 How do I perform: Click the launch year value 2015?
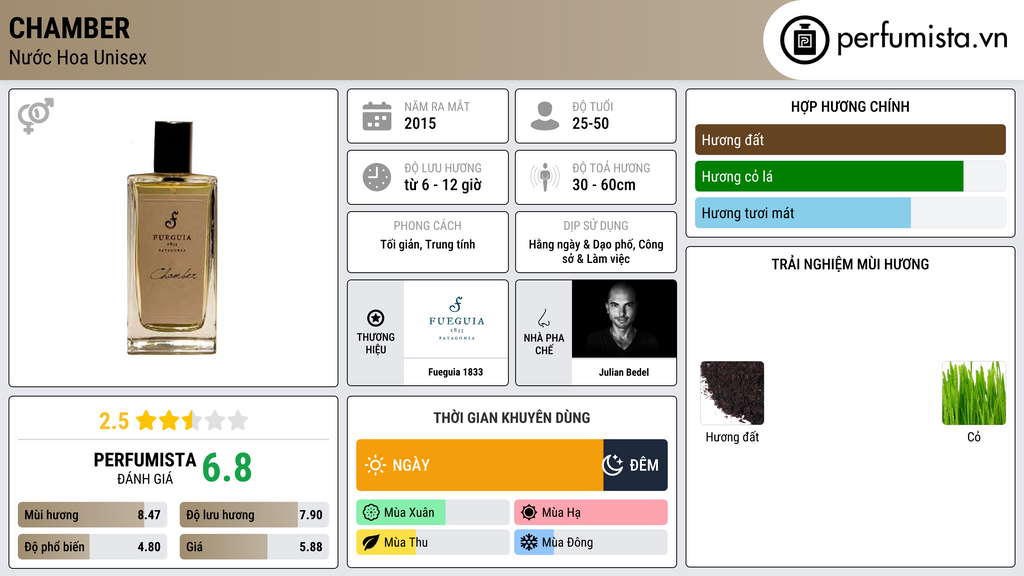(x=420, y=123)
